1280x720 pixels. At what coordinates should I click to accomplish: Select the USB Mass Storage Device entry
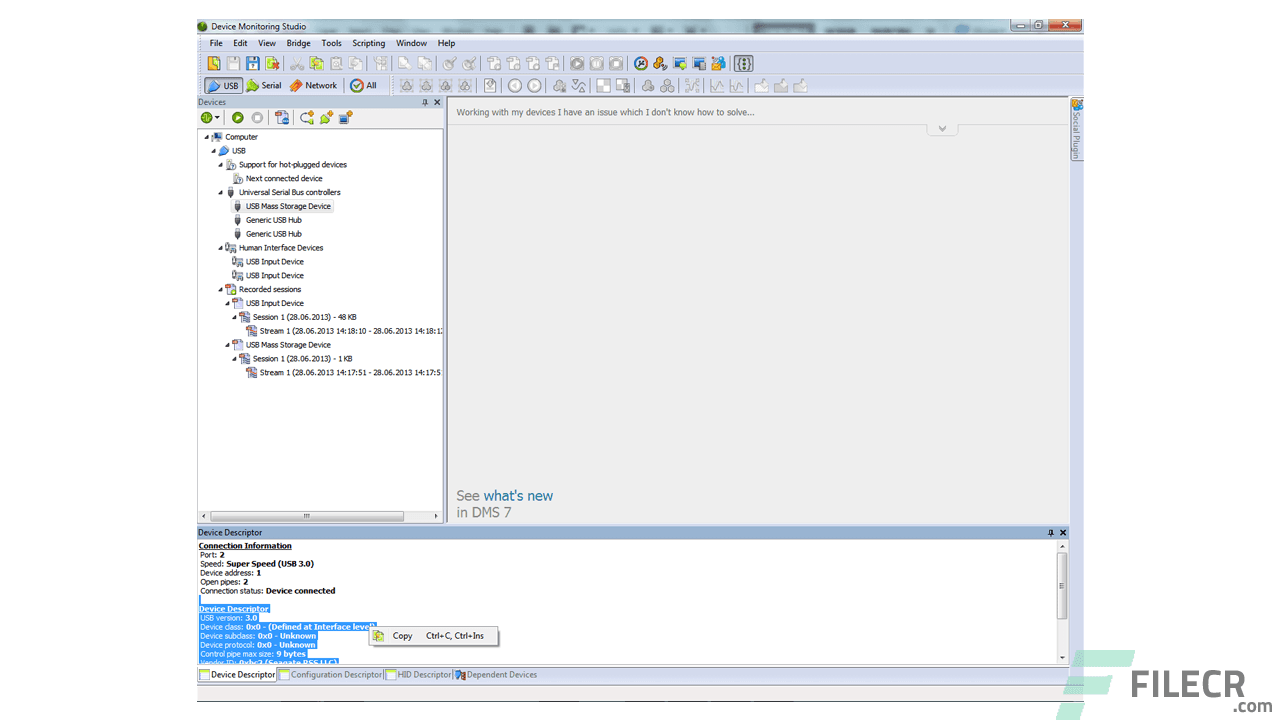288,205
